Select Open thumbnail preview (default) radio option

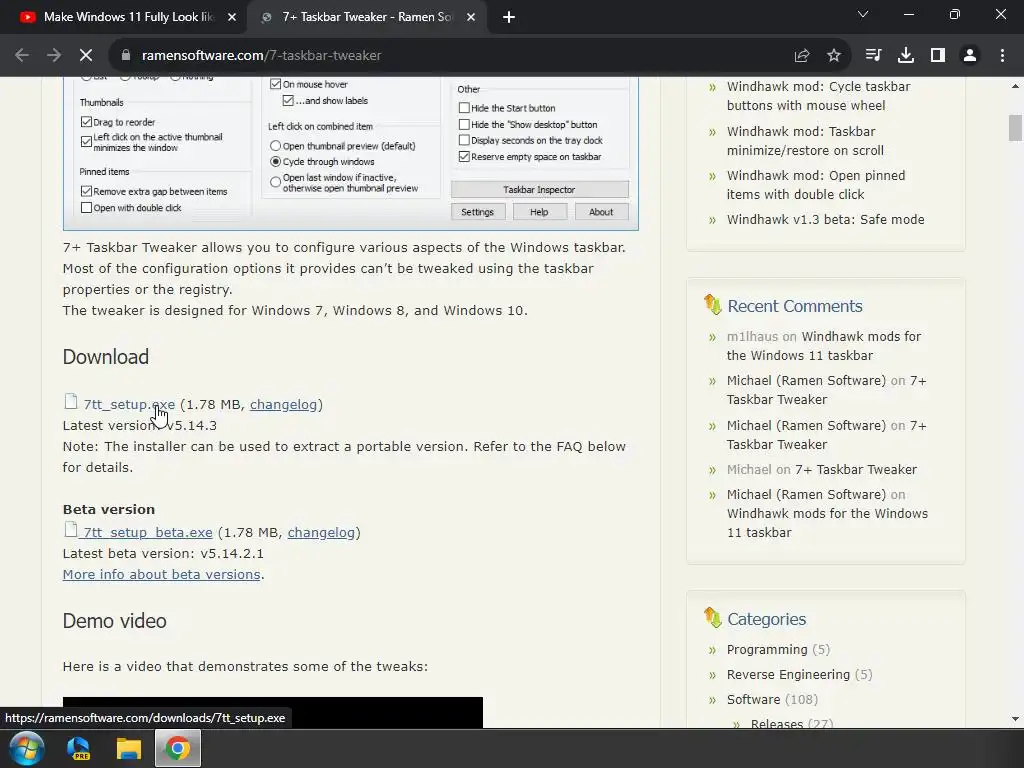coord(276,146)
